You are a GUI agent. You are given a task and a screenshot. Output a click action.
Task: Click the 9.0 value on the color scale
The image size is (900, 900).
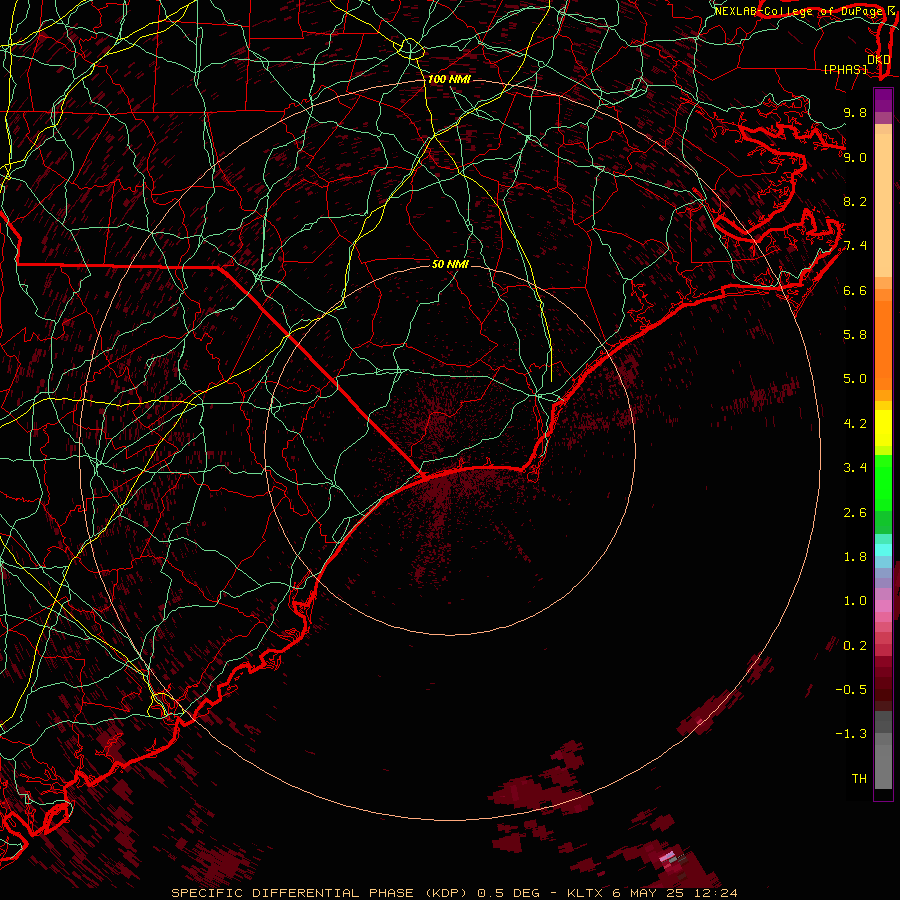point(855,157)
